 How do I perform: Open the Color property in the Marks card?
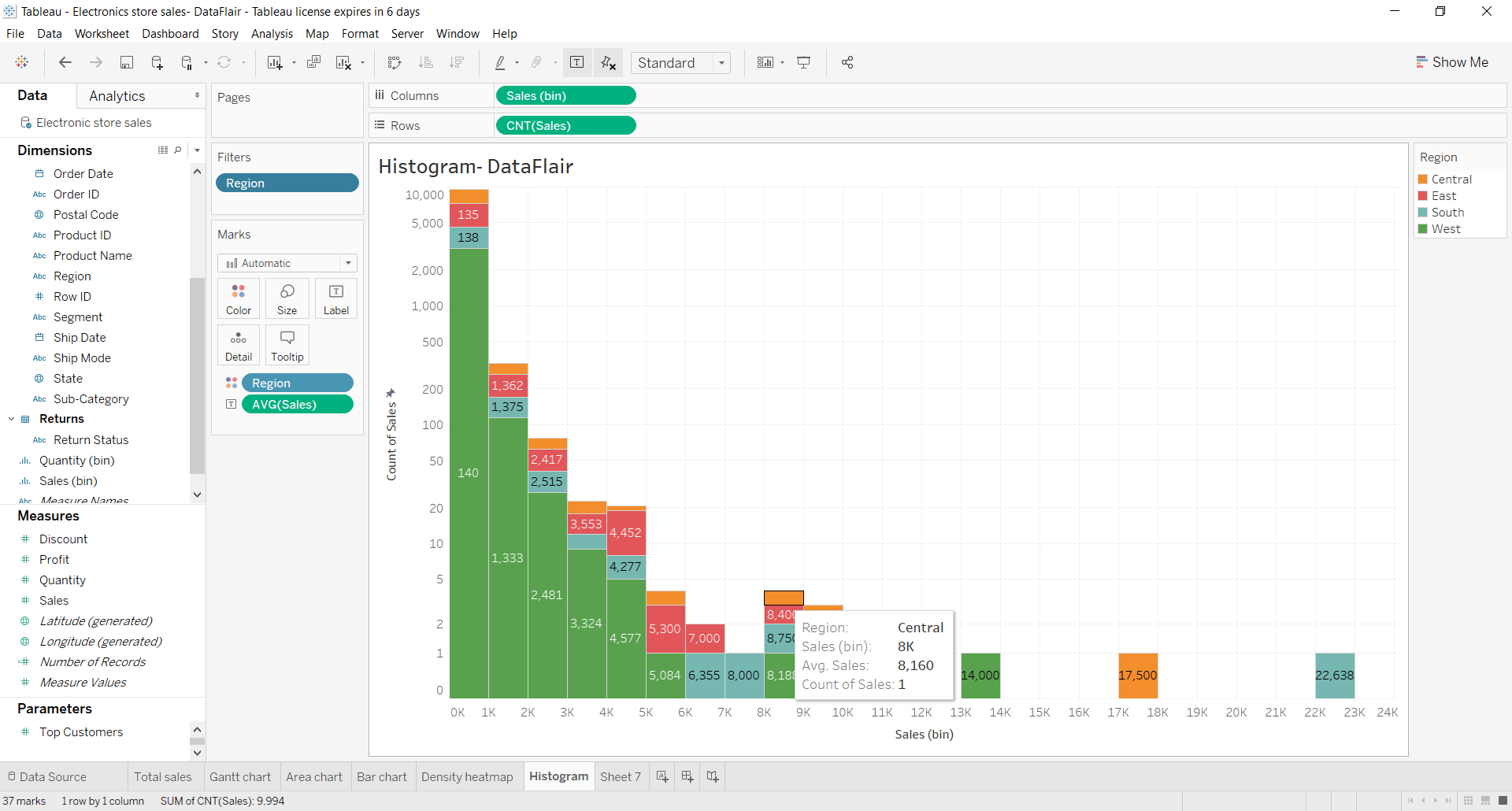pyautogui.click(x=238, y=298)
